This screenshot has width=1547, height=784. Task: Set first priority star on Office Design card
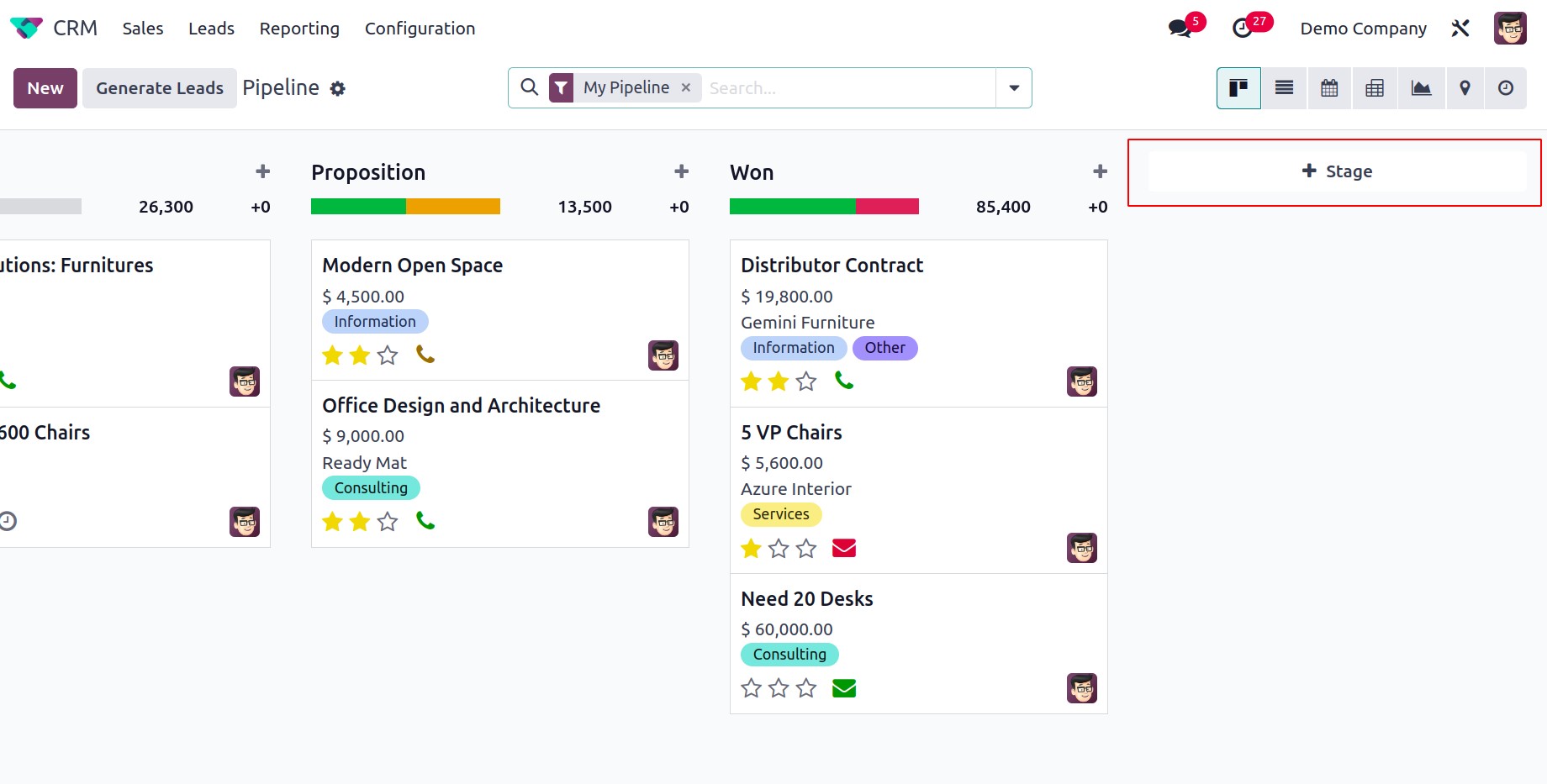coord(333,522)
